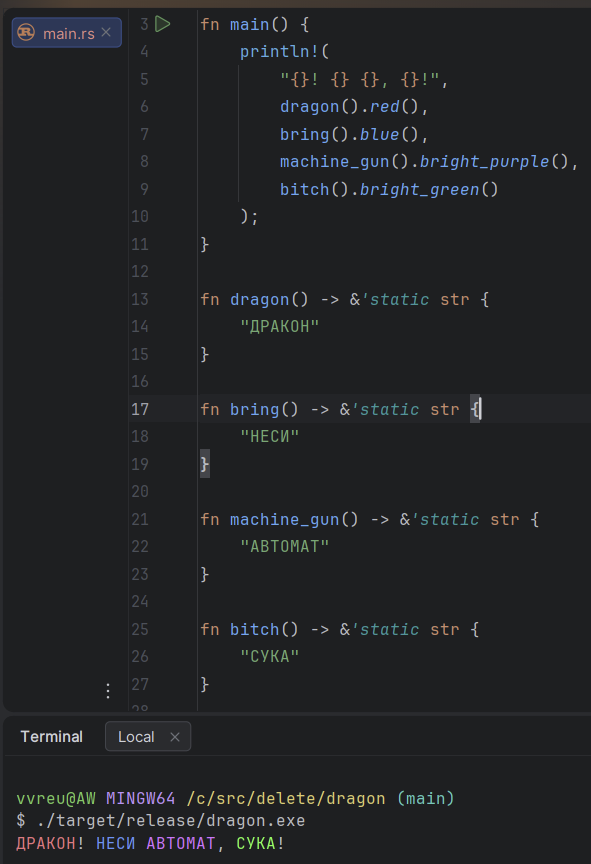Close the Local terminal session tab
The image size is (591, 864).
(175, 737)
